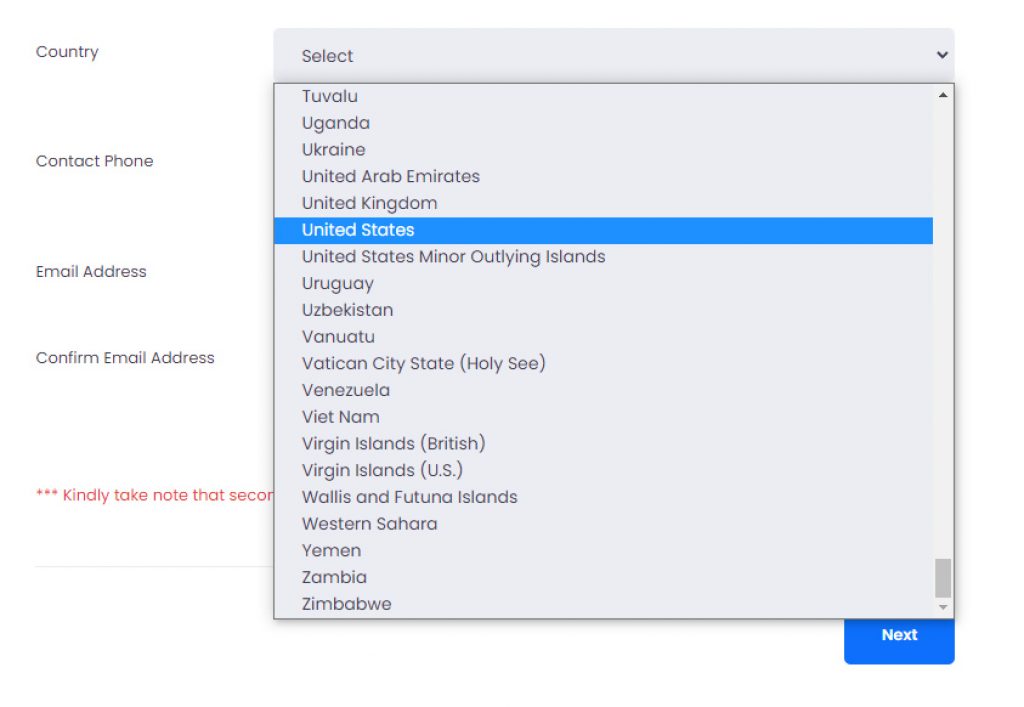Pick Viet Nam from the options

[x=341, y=417]
